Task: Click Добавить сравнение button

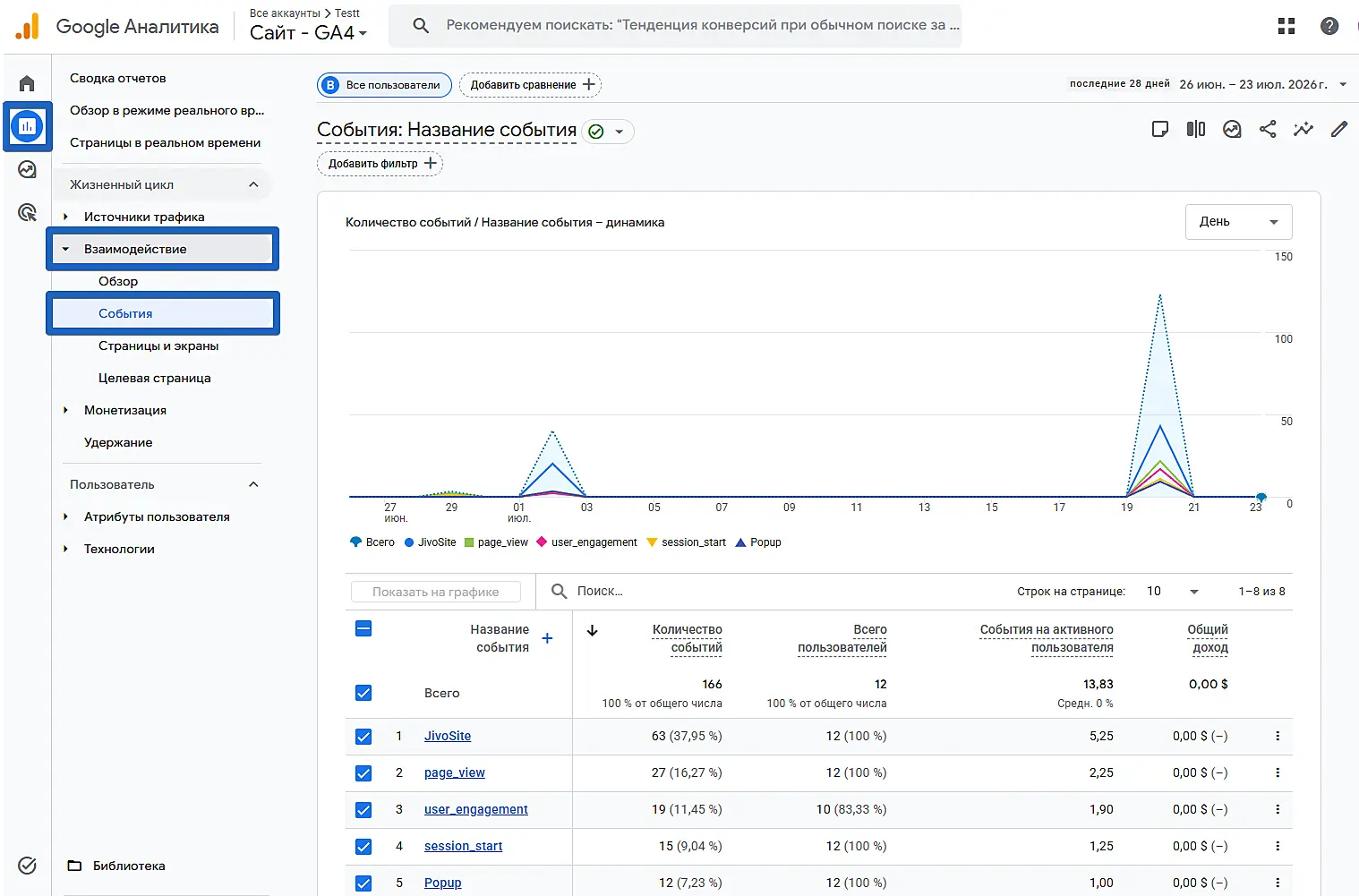Action: click(x=531, y=85)
